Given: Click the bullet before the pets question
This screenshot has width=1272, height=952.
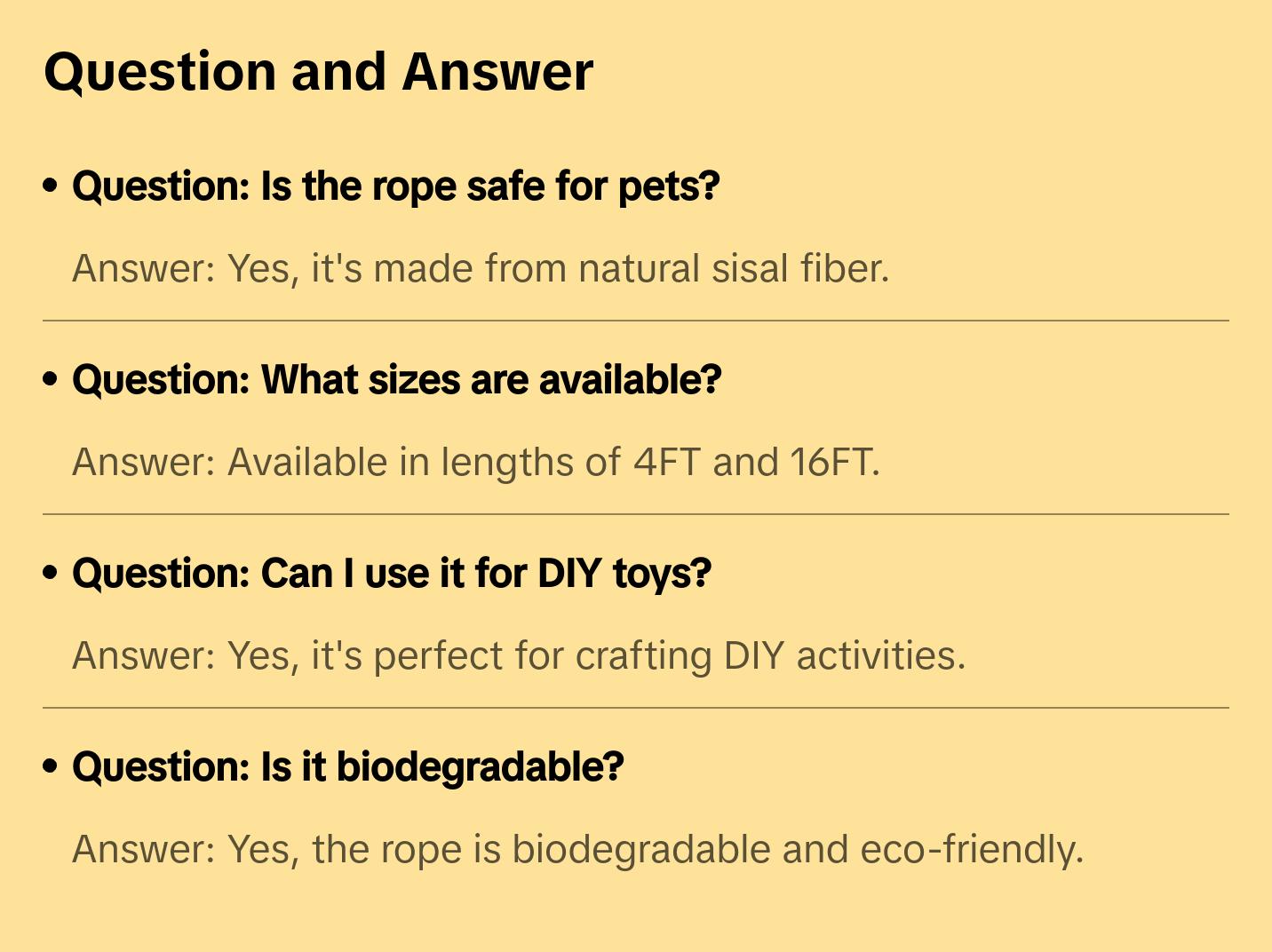Looking at the screenshot, I should (x=51, y=186).
